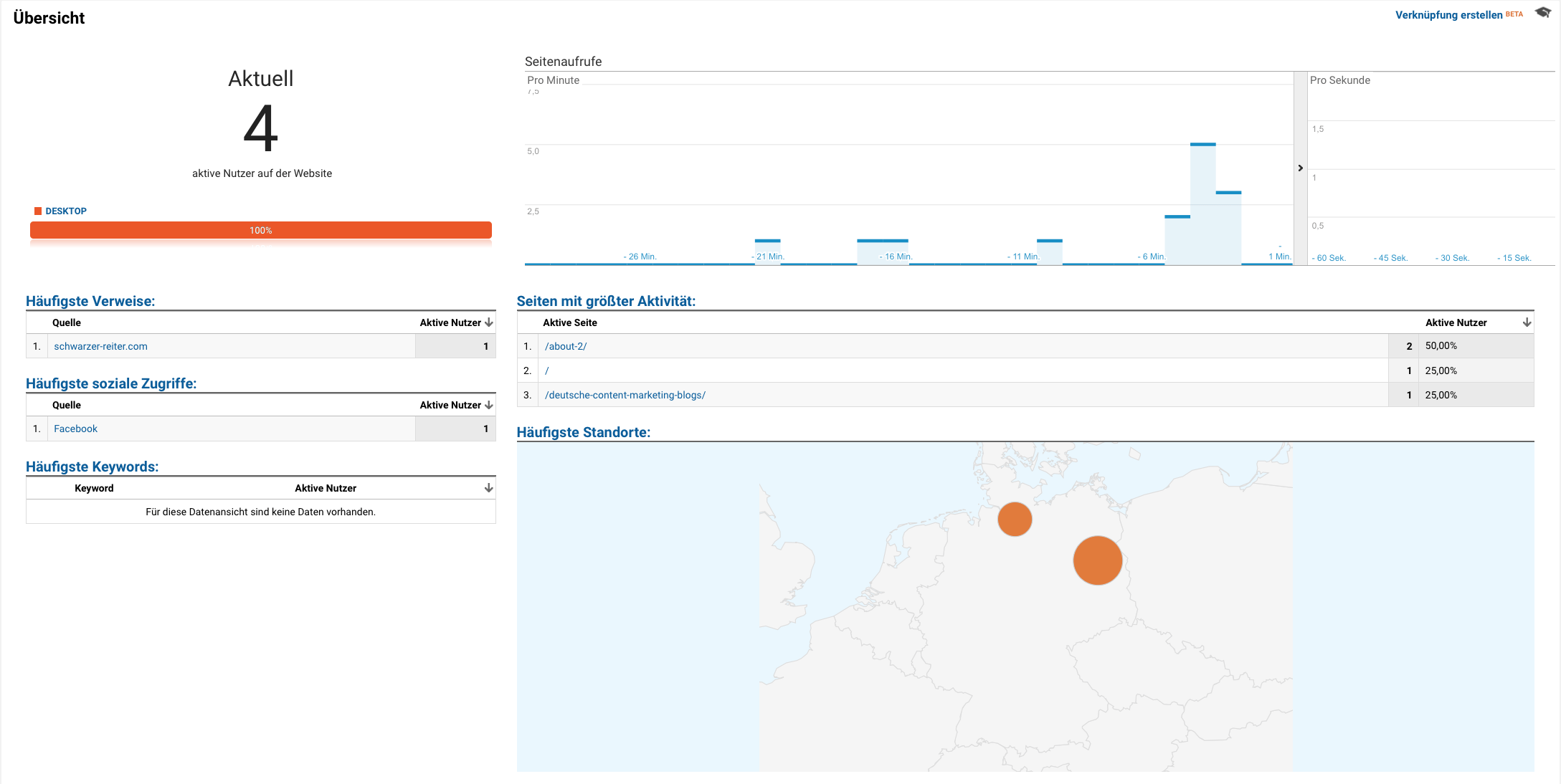Click the DESKTOP device label

(x=66, y=211)
